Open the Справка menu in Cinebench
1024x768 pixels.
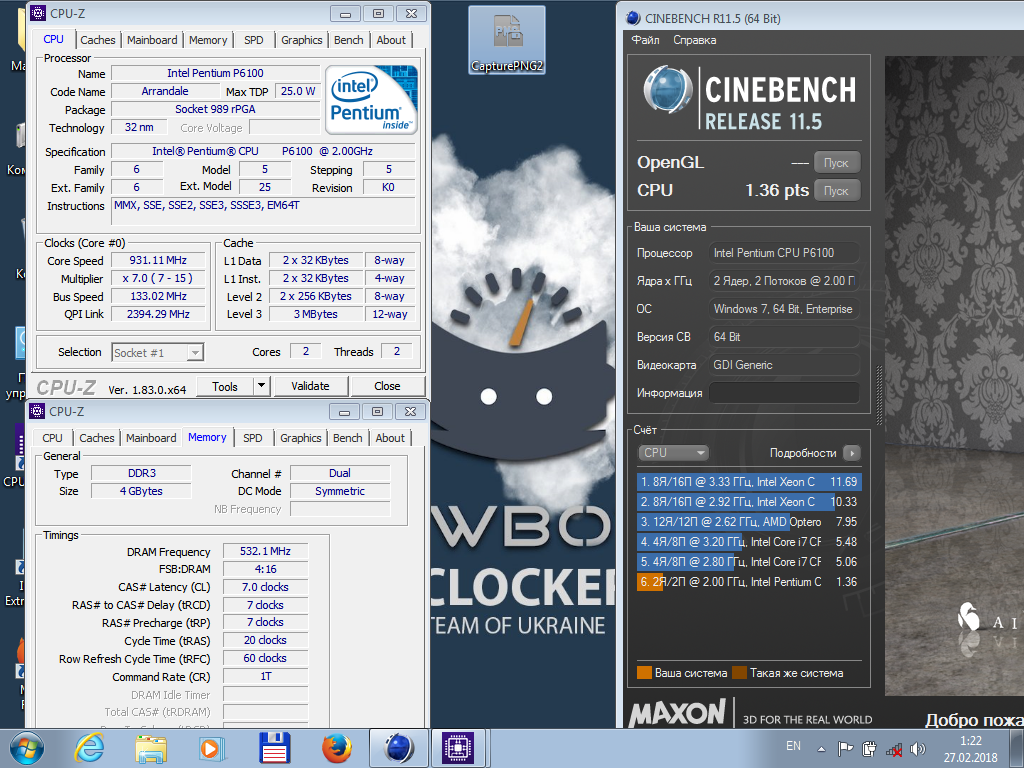pyautogui.click(x=695, y=40)
